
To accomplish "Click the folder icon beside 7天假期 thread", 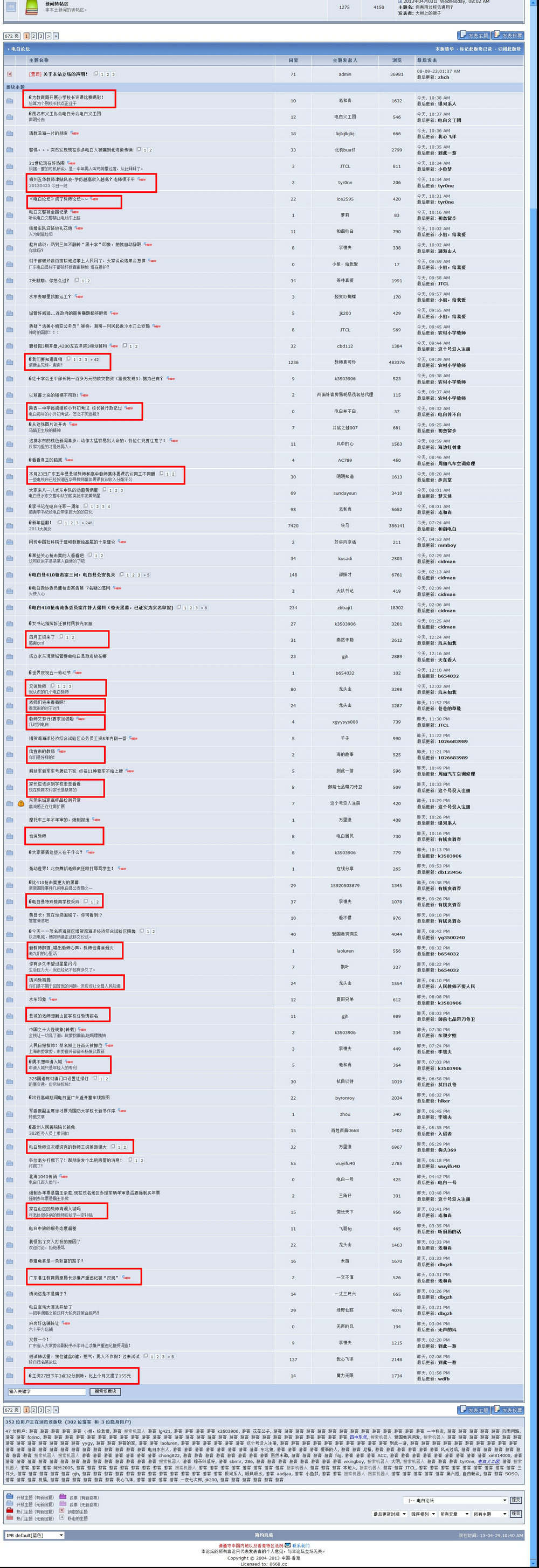I will (10, 281).
